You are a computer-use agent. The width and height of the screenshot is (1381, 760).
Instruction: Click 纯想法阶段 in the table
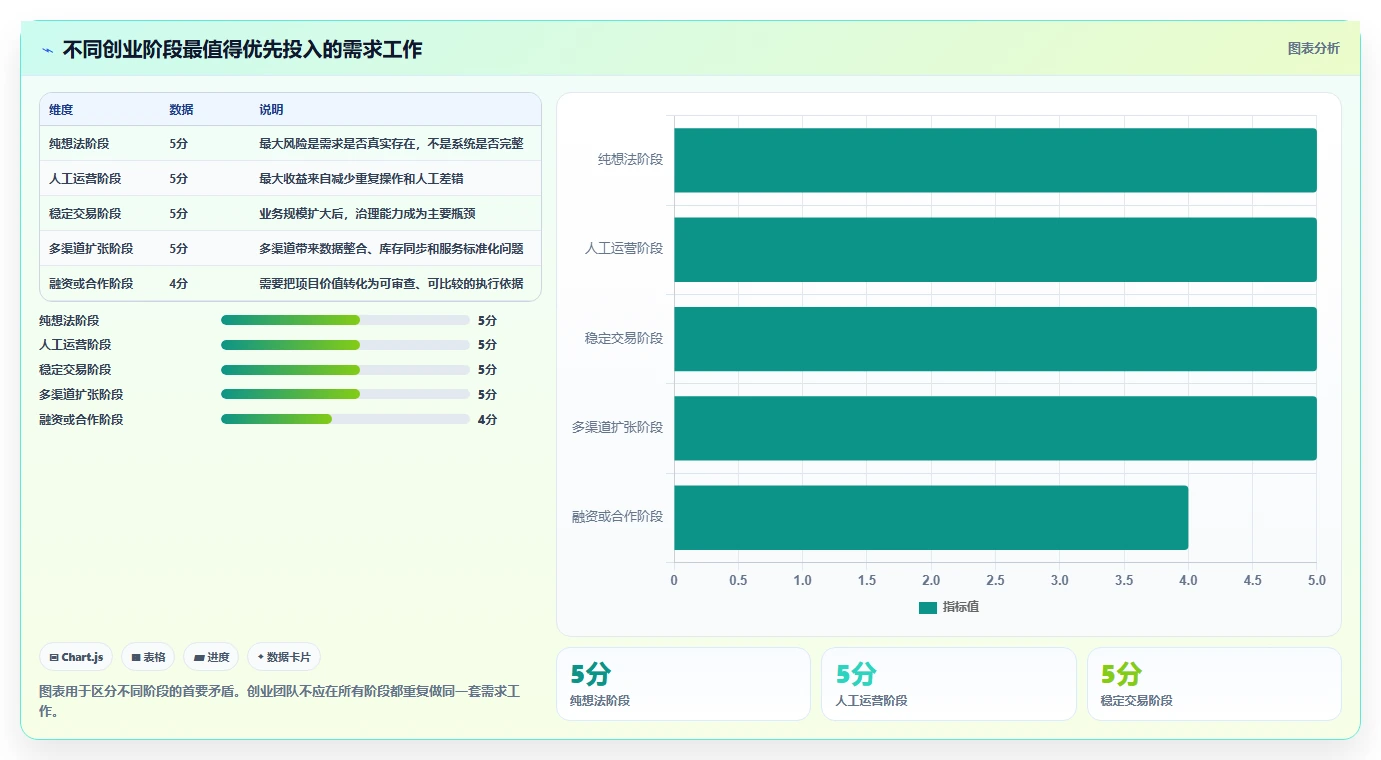(79, 144)
